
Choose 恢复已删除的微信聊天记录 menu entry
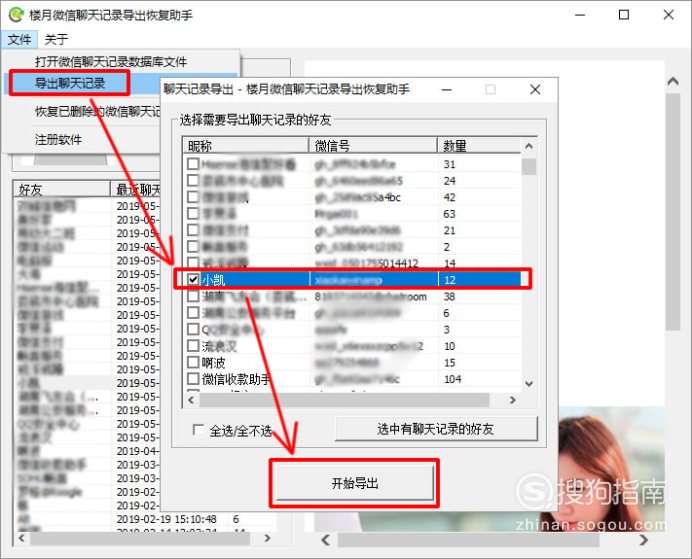[x=98, y=111]
